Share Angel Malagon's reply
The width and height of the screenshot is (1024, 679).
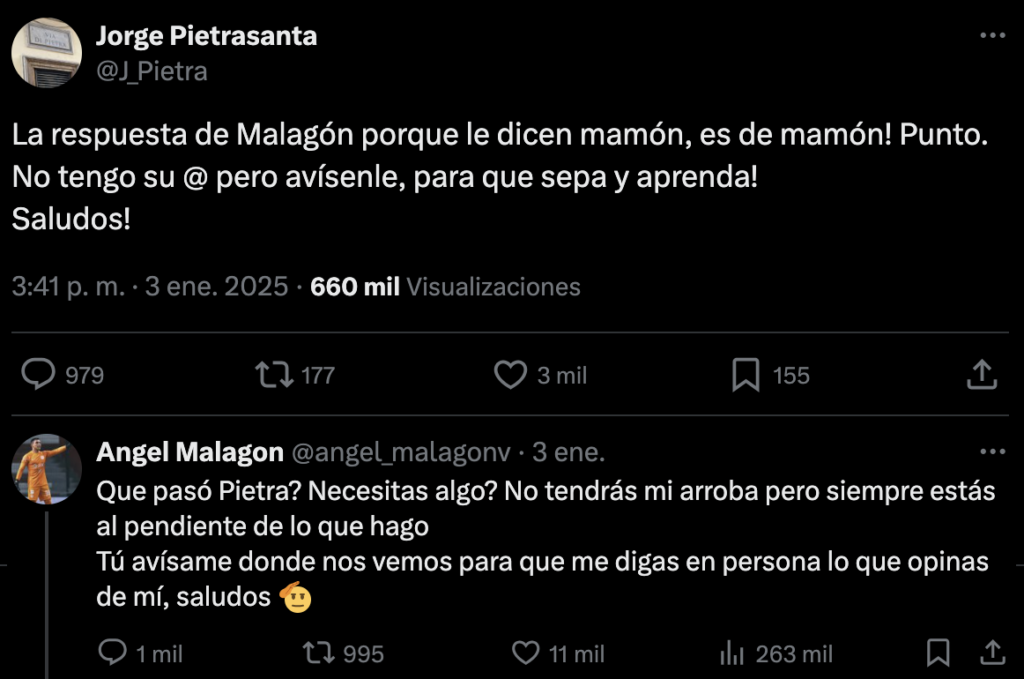pyautogui.click(x=992, y=653)
